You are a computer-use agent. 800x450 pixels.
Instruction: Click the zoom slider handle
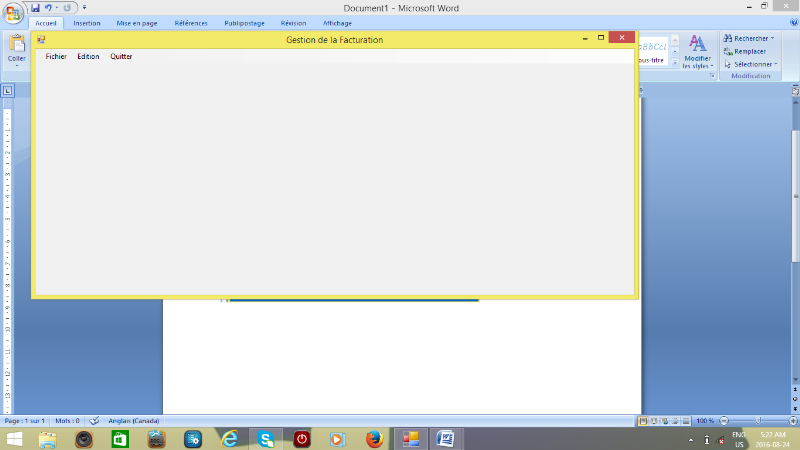pyautogui.click(x=759, y=421)
